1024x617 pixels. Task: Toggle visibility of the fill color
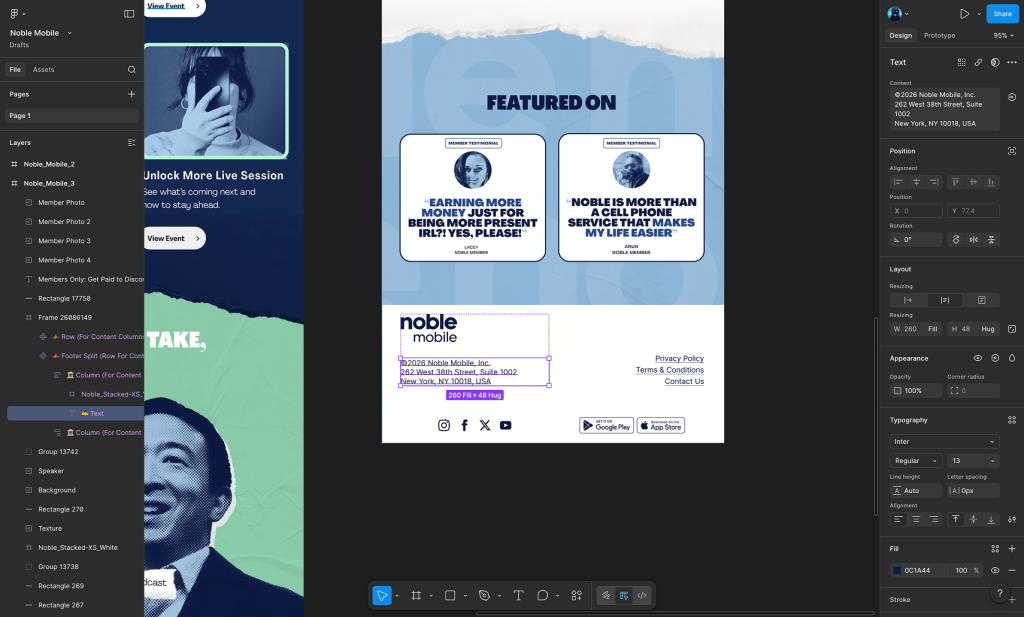click(995, 570)
